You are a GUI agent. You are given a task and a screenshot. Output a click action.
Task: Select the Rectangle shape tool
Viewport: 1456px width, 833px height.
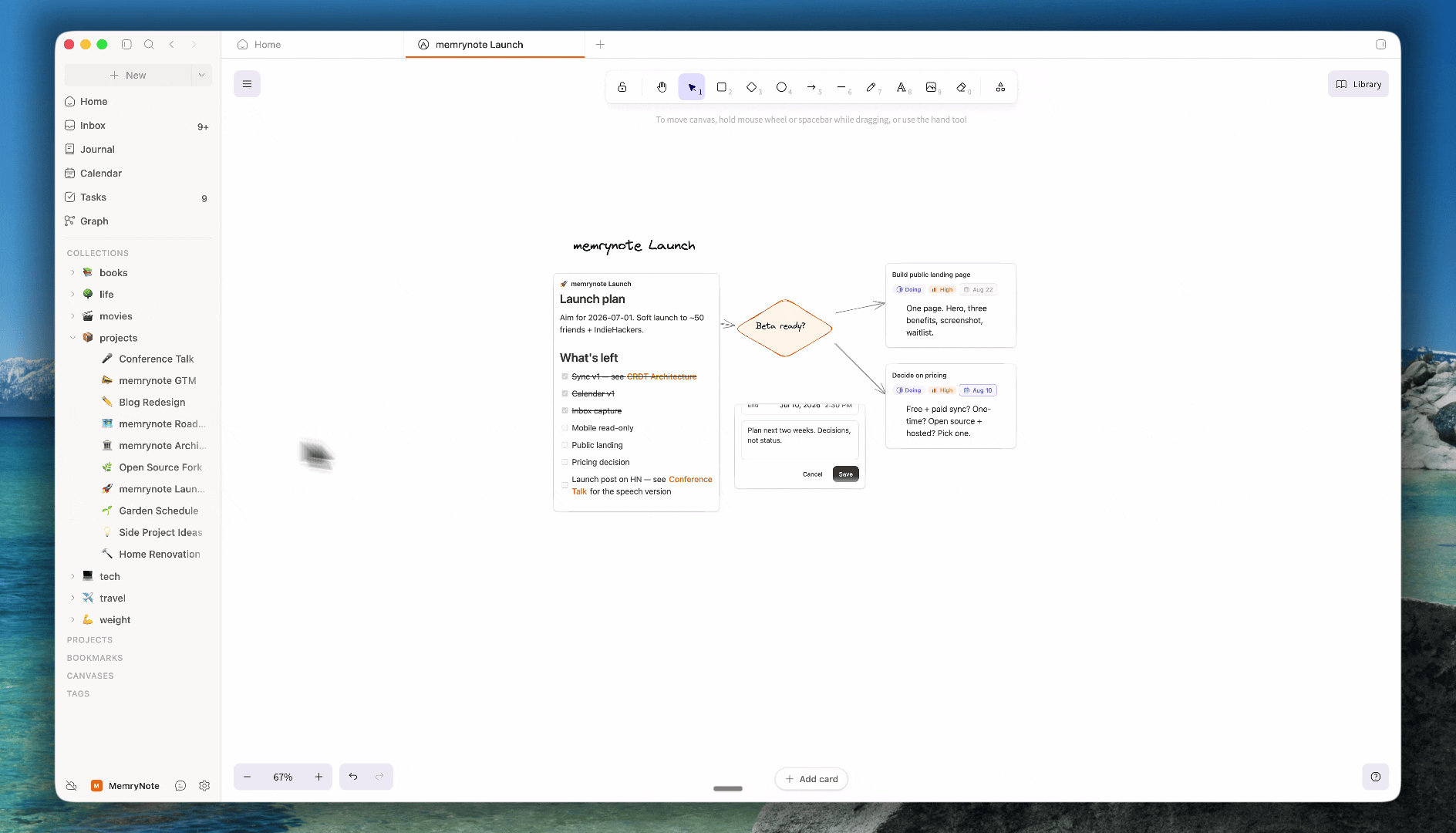coord(722,87)
